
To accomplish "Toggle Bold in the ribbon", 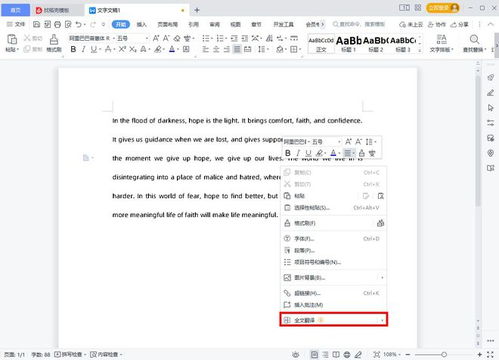I will pyautogui.click(x=73, y=49).
